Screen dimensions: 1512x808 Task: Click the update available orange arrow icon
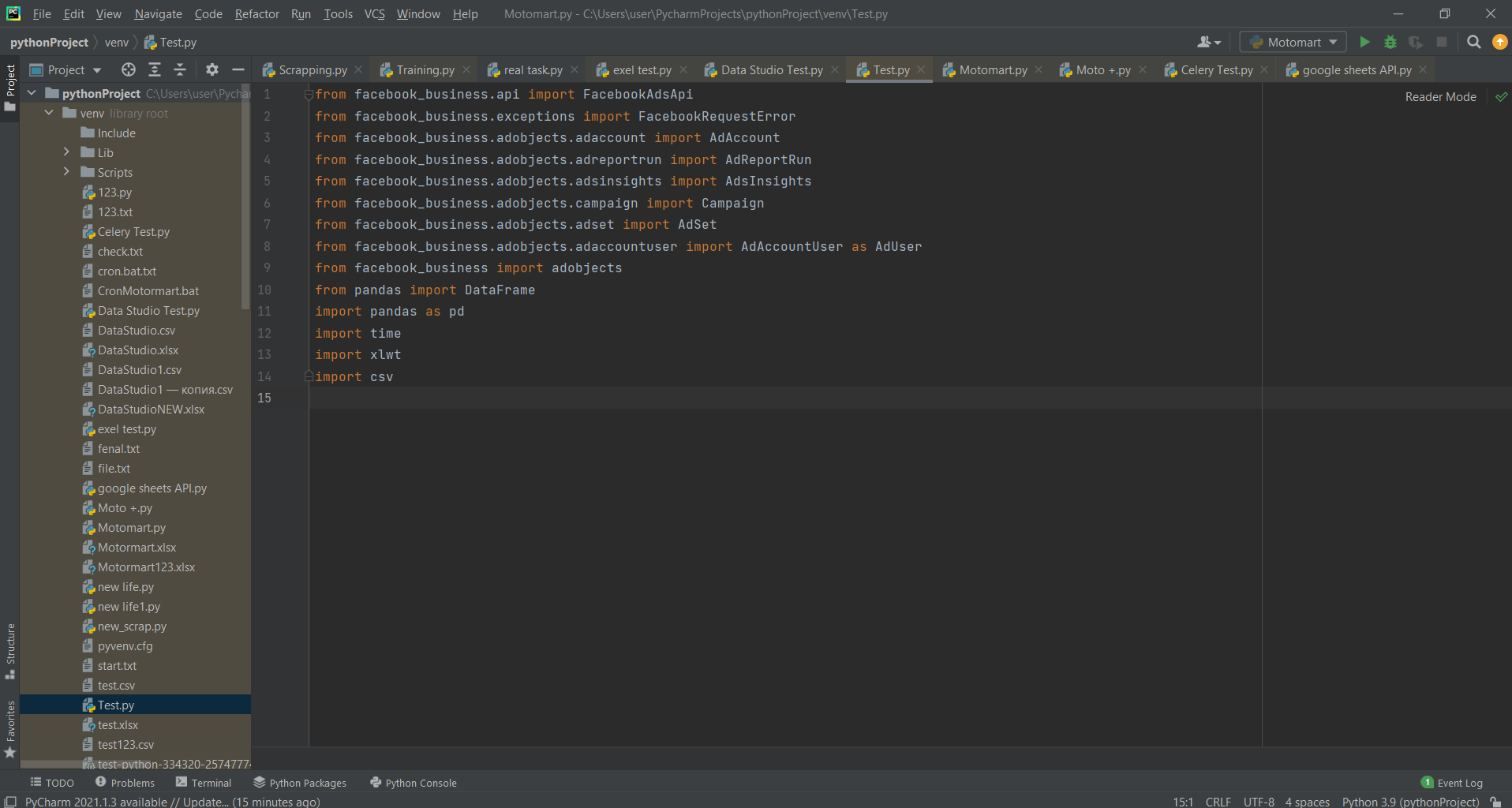click(1499, 43)
